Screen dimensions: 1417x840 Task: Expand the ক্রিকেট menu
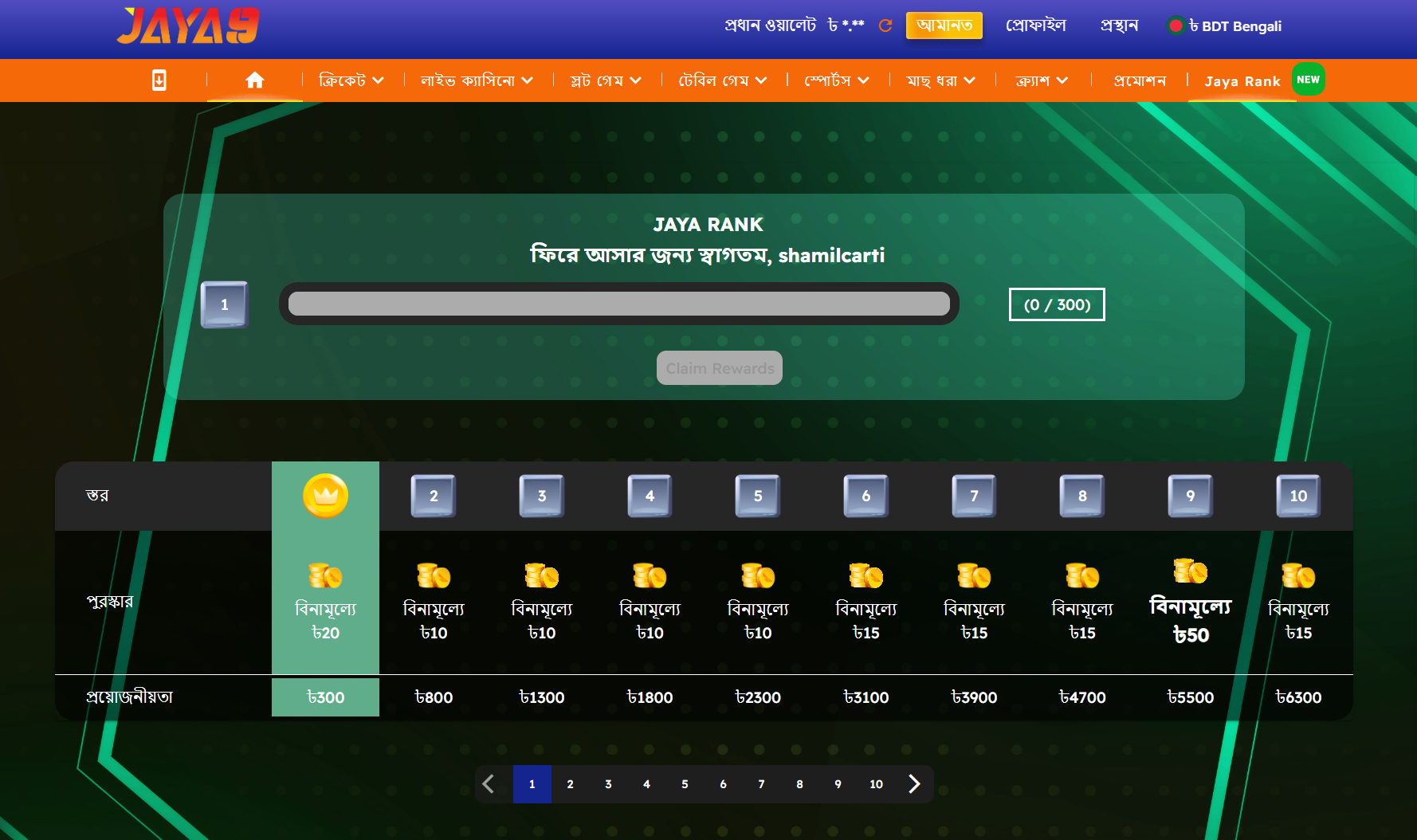(351, 80)
